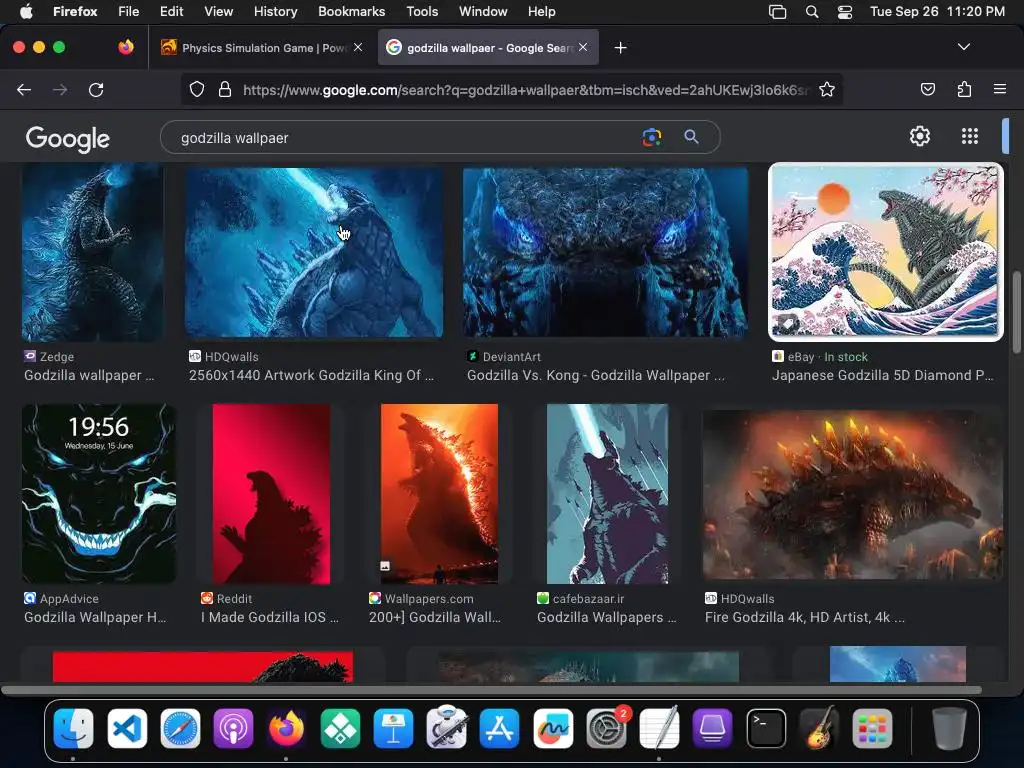
Task: Click the magnifier search button in Google
Action: click(691, 137)
